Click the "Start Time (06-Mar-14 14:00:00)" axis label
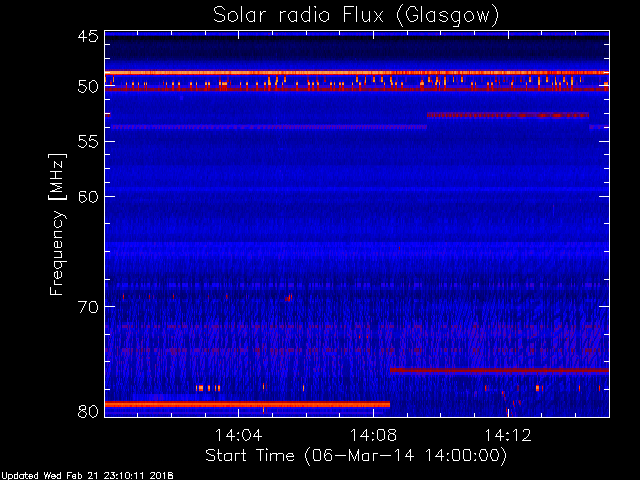 356,456
